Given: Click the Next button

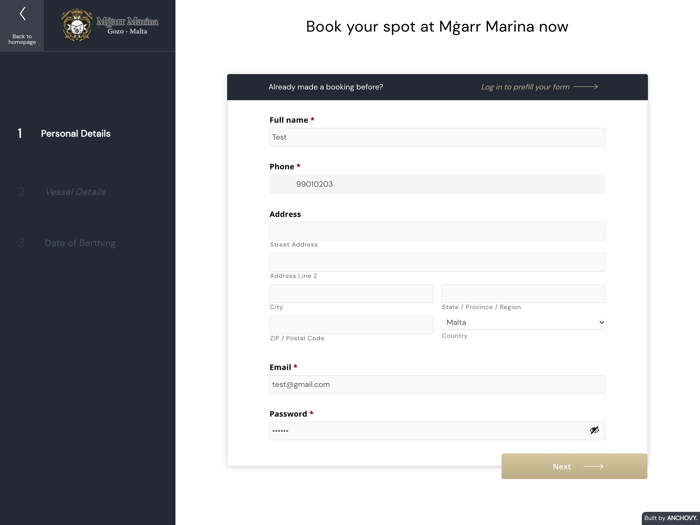Looking at the screenshot, I should (x=574, y=466).
